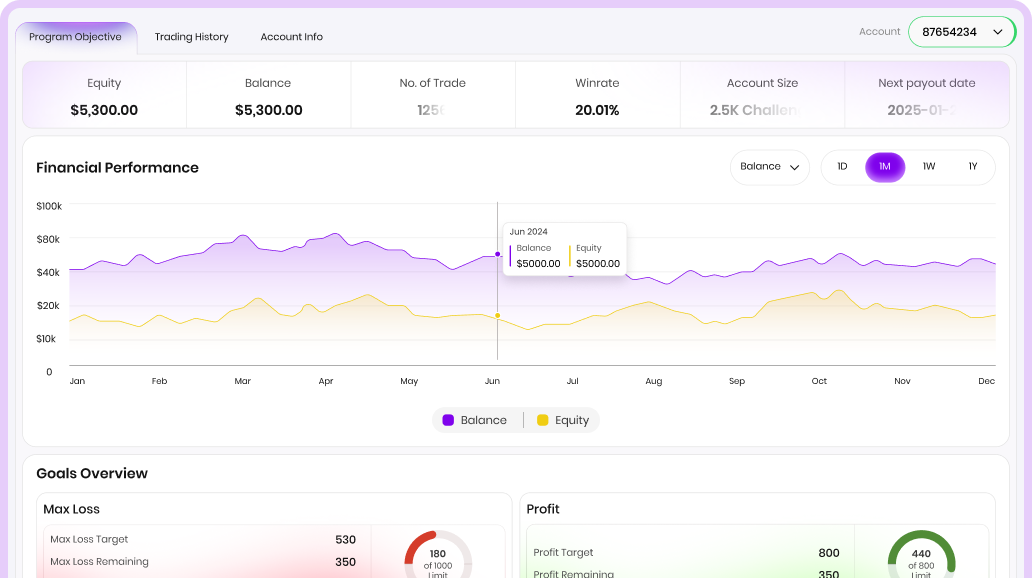1032x578 pixels.
Task: Click the yellow equity point at Jun
Action: click(x=498, y=315)
